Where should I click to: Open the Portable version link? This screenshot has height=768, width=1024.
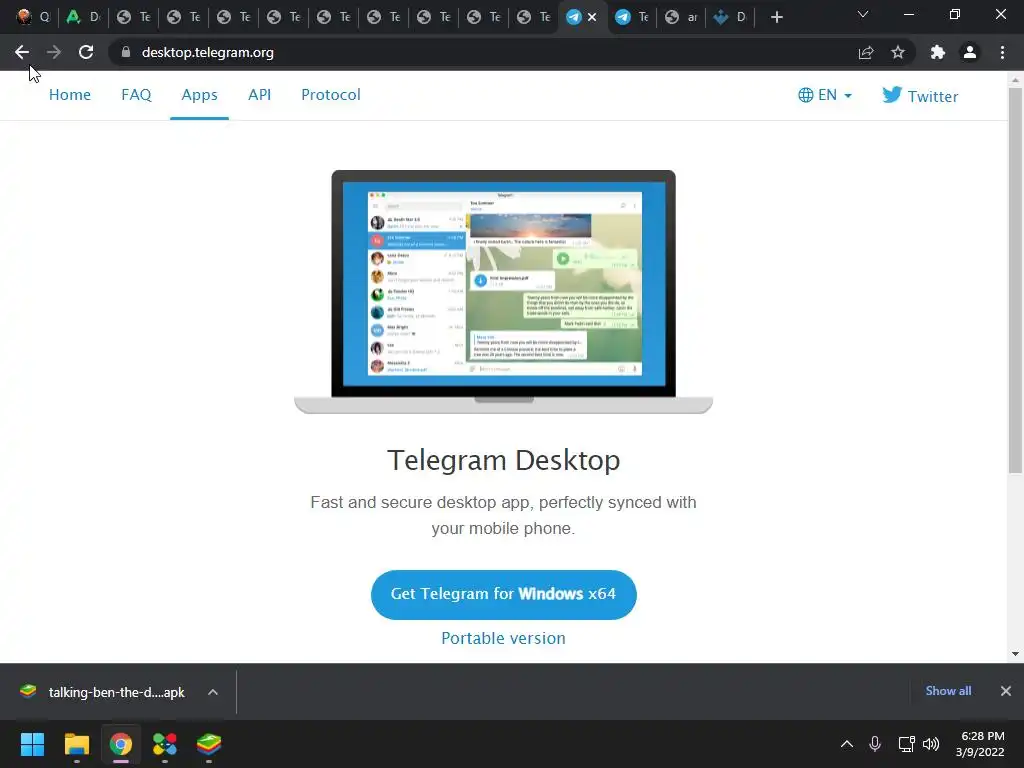click(504, 638)
